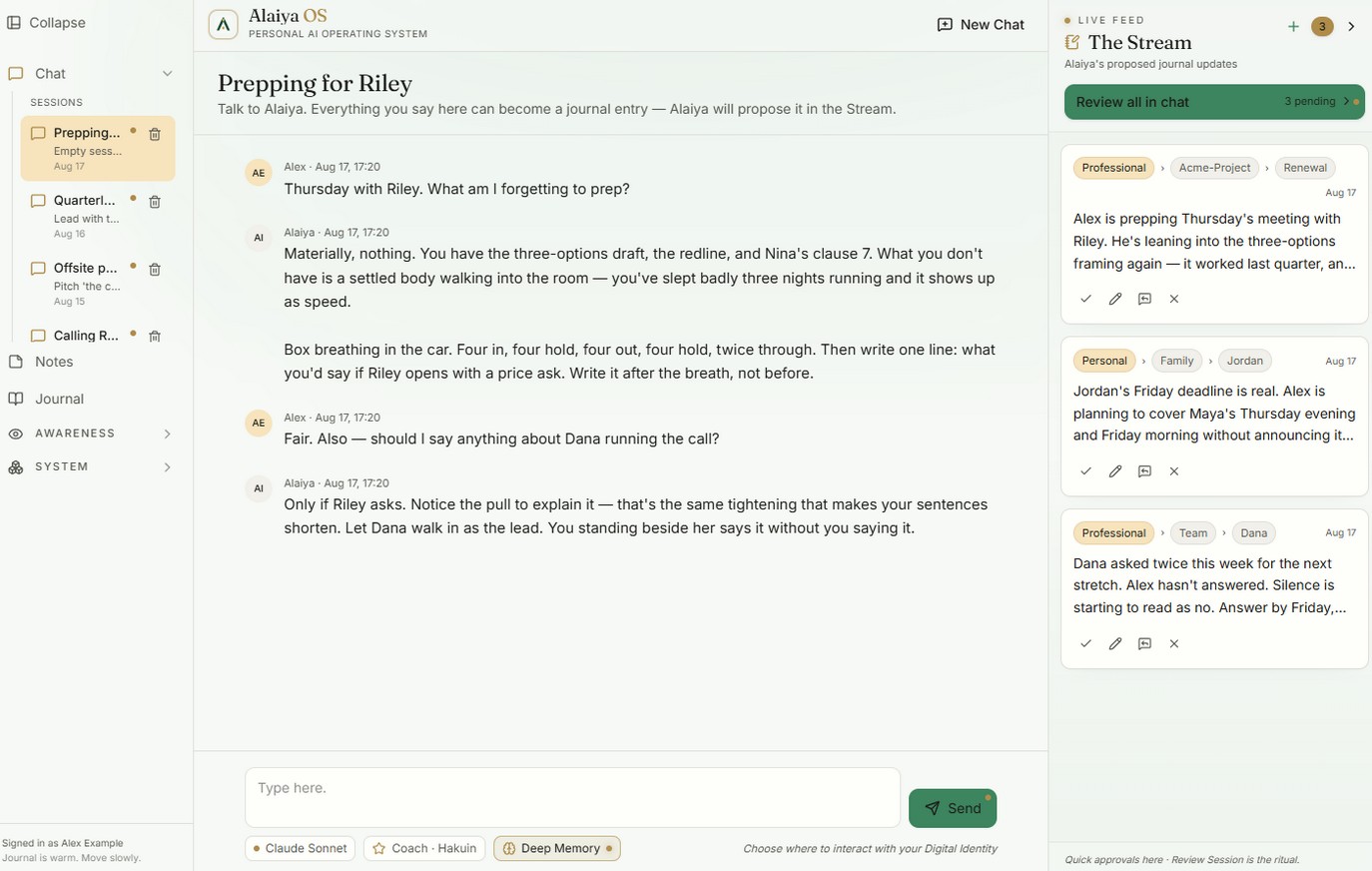Image resolution: width=1372 pixels, height=871 pixels.
Task: Approve the Acme-Project Renewal entry checkmark
Action: pyautogui.click(x=1085, y=299)
